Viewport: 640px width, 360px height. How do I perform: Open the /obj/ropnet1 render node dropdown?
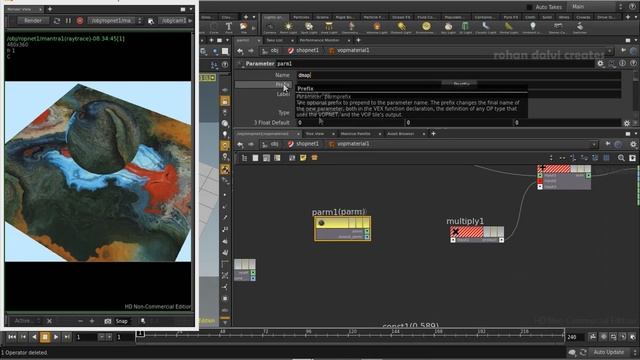pyautogui.click(x=115, y=20)
